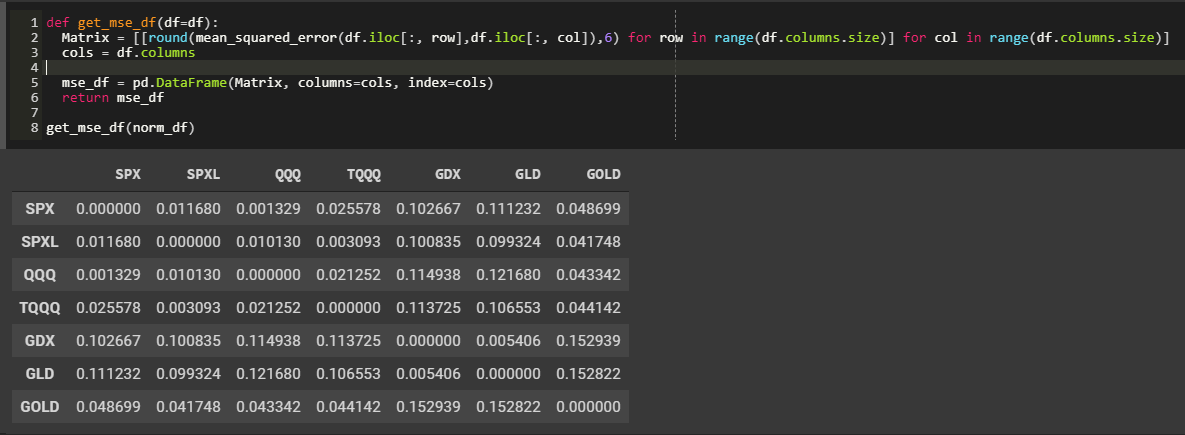This screenshot has height=435, width=1185.
Task: Select the SPX row index label
Action: [x=39, y=208]
